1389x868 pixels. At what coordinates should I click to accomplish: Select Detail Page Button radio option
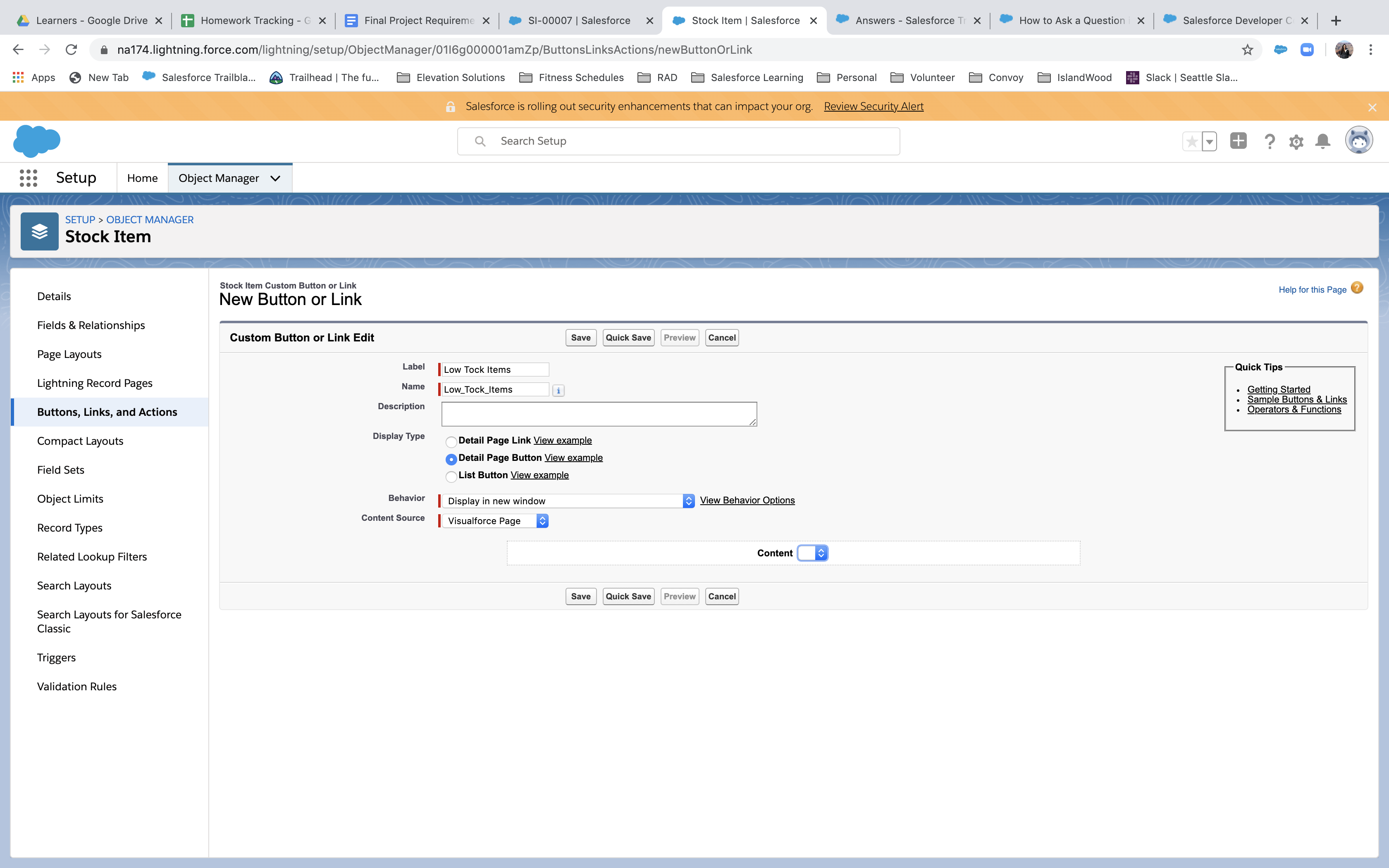click(x=451, y=459)
